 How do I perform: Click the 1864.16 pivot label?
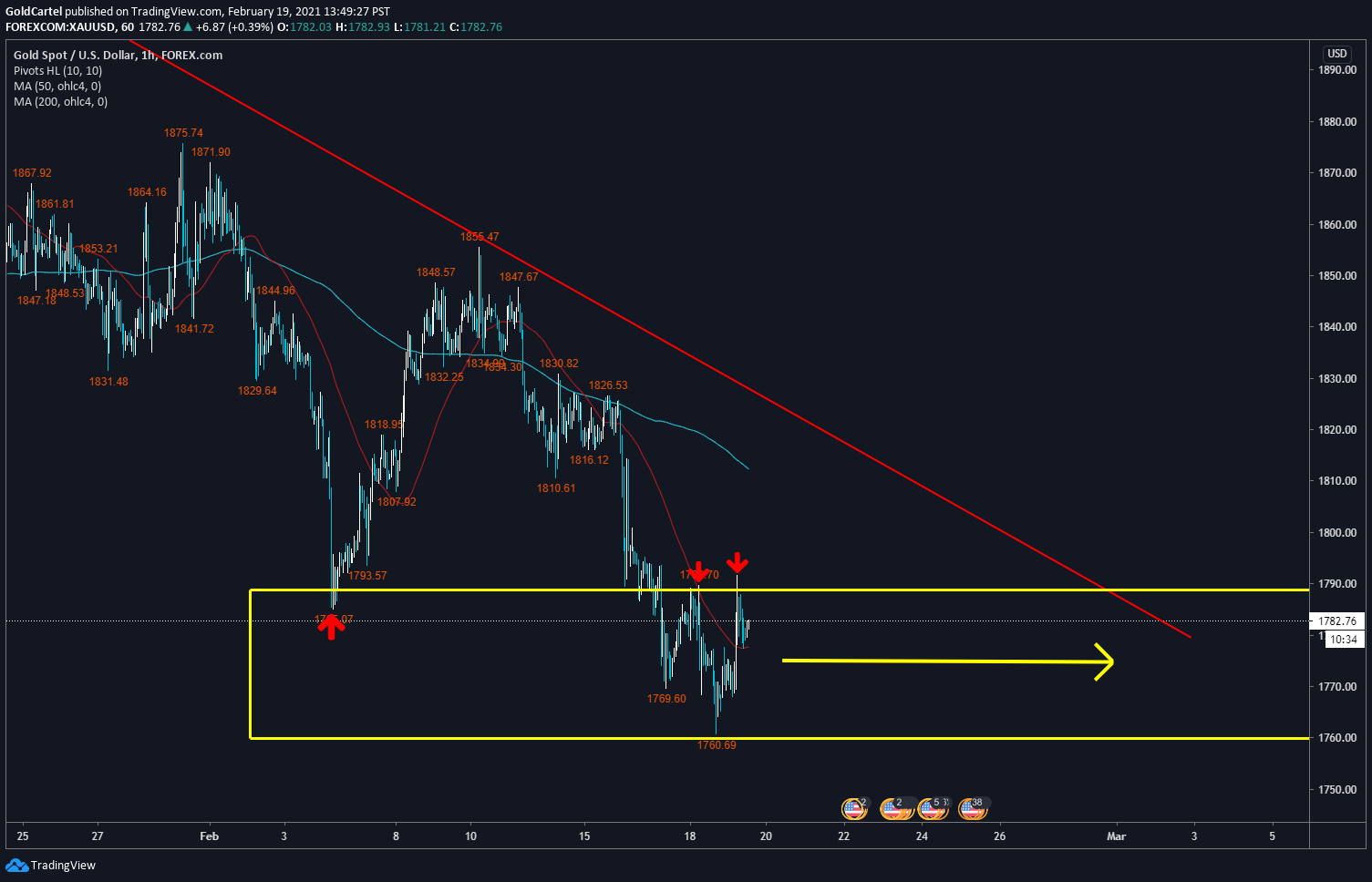click(x=147, y=192)
